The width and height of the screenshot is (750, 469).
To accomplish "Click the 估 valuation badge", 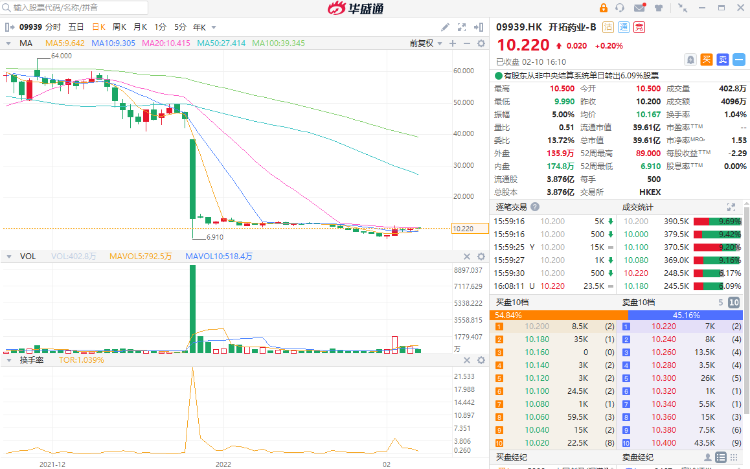I will click(608, 27).
